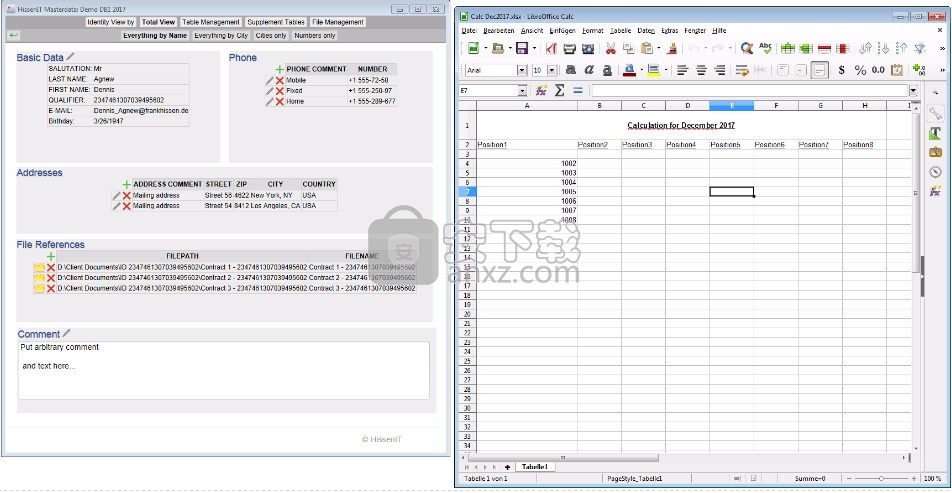Open folder for Contract 1 file
952x493 pixels.
[x=39, y=267]
